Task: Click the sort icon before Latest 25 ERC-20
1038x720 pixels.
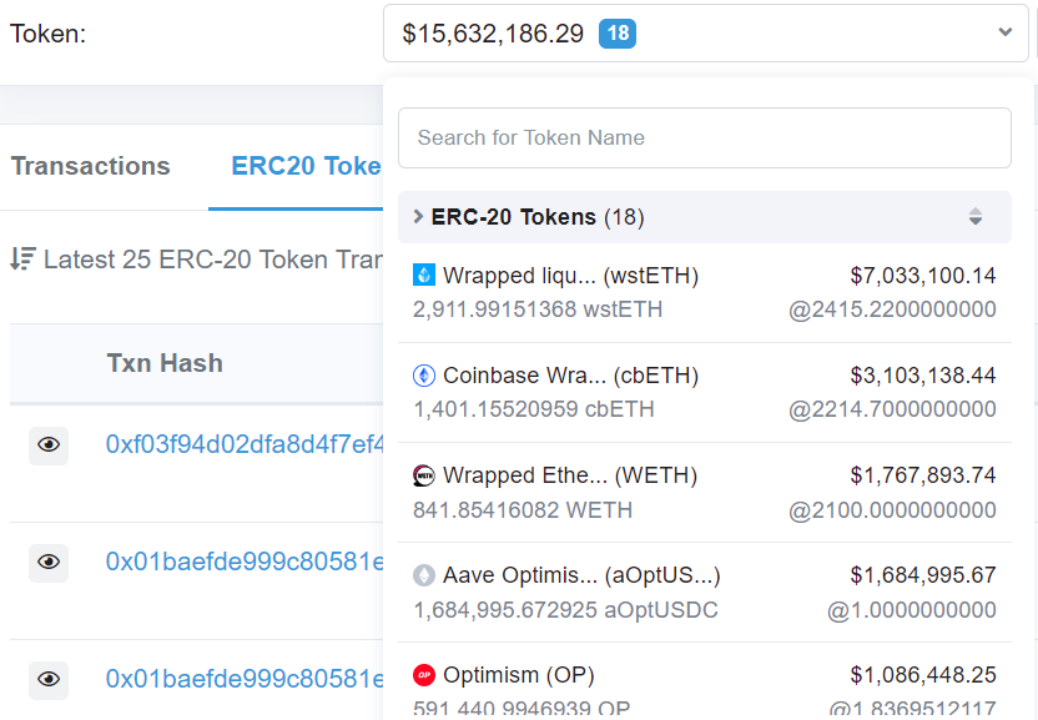Action: 23,259
